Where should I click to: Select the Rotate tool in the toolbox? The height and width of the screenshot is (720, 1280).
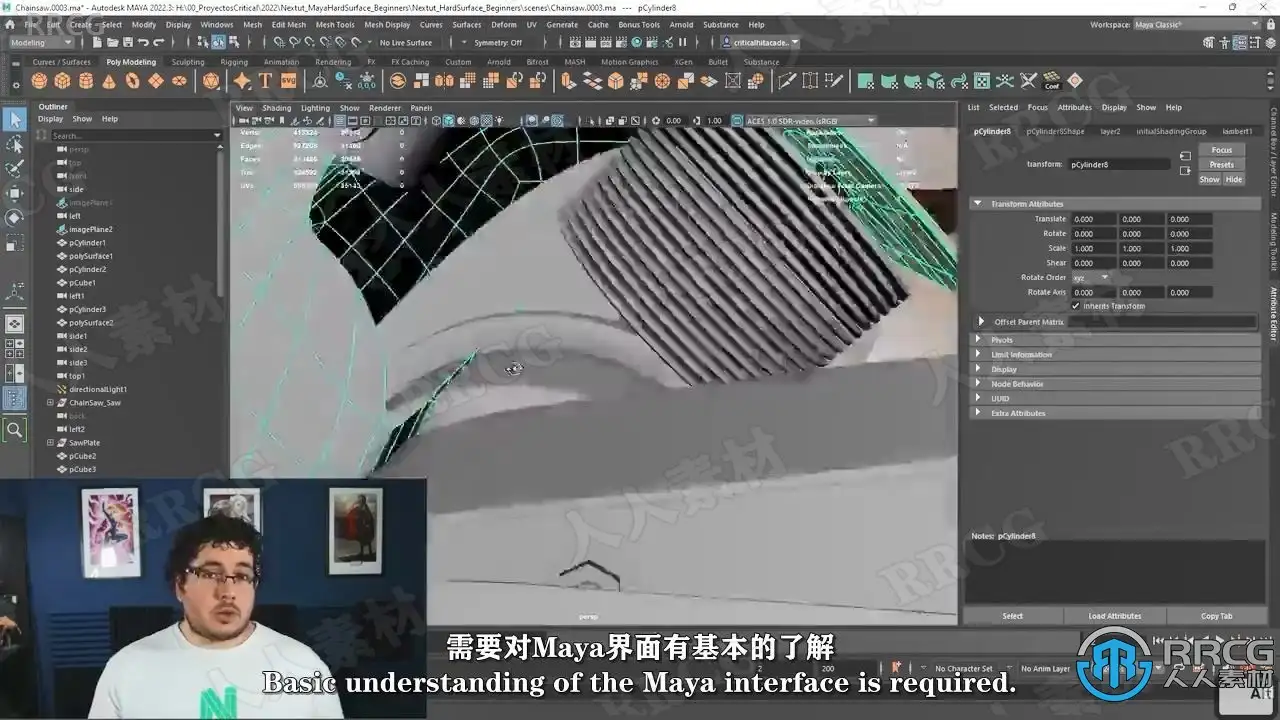[x=14, y=217]
